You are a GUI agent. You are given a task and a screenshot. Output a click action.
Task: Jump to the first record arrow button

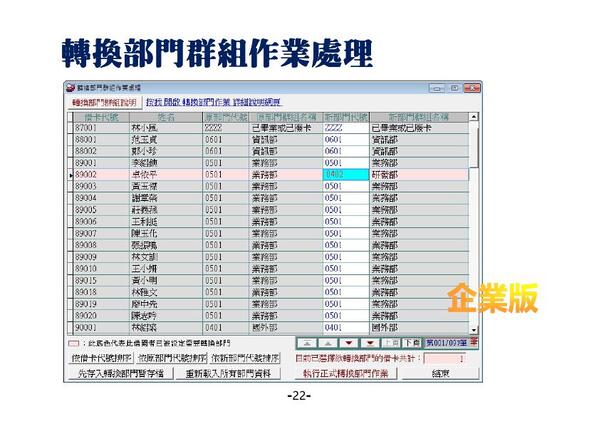pyautogui.click(x=307, y=343)
